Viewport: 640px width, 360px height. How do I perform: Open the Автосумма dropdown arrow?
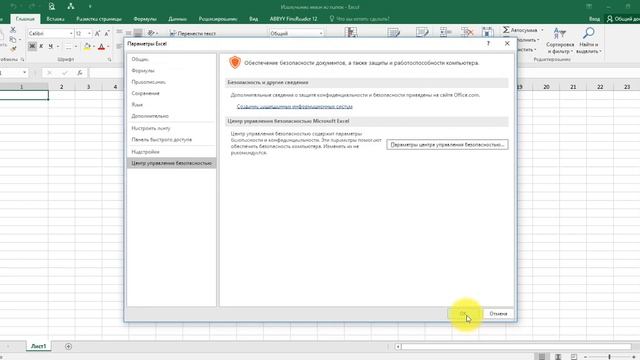542,30
